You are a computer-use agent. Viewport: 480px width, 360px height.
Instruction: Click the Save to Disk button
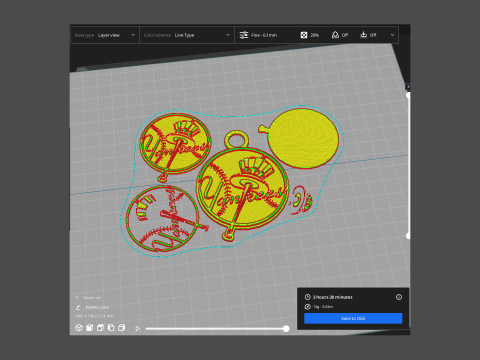pos(353,318)
